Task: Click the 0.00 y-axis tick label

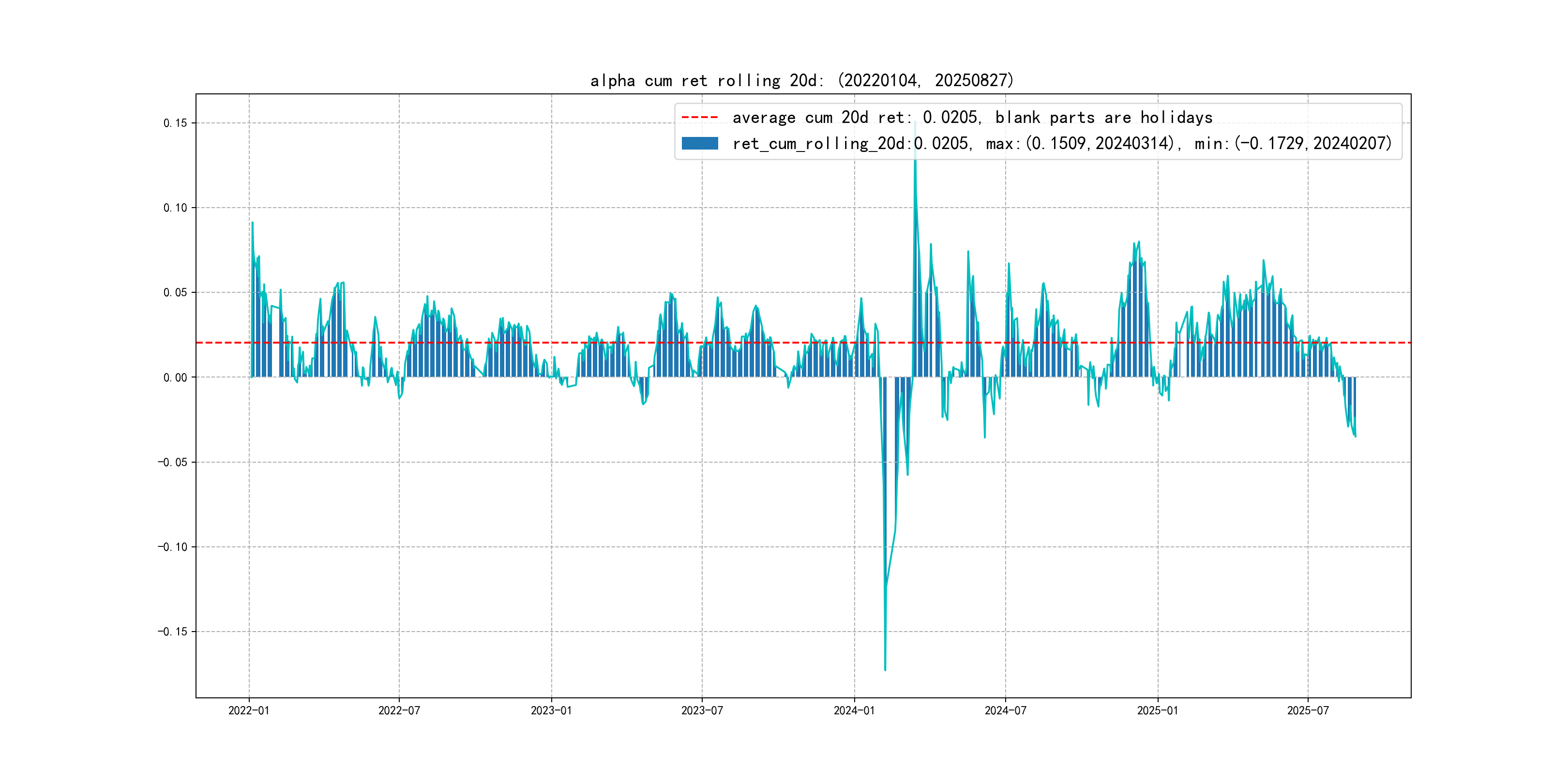Action: tap(175, 377)
